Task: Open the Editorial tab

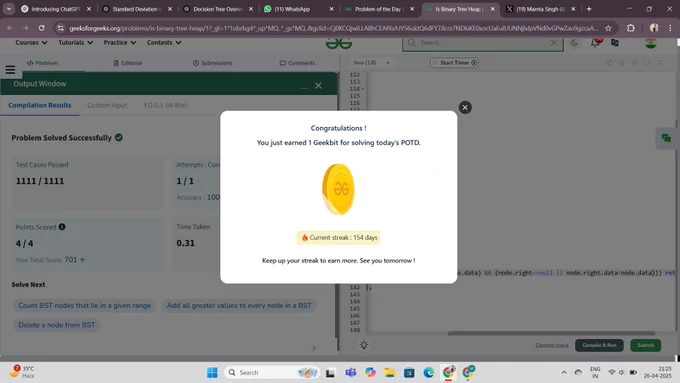Action: (x=128, y=63)
